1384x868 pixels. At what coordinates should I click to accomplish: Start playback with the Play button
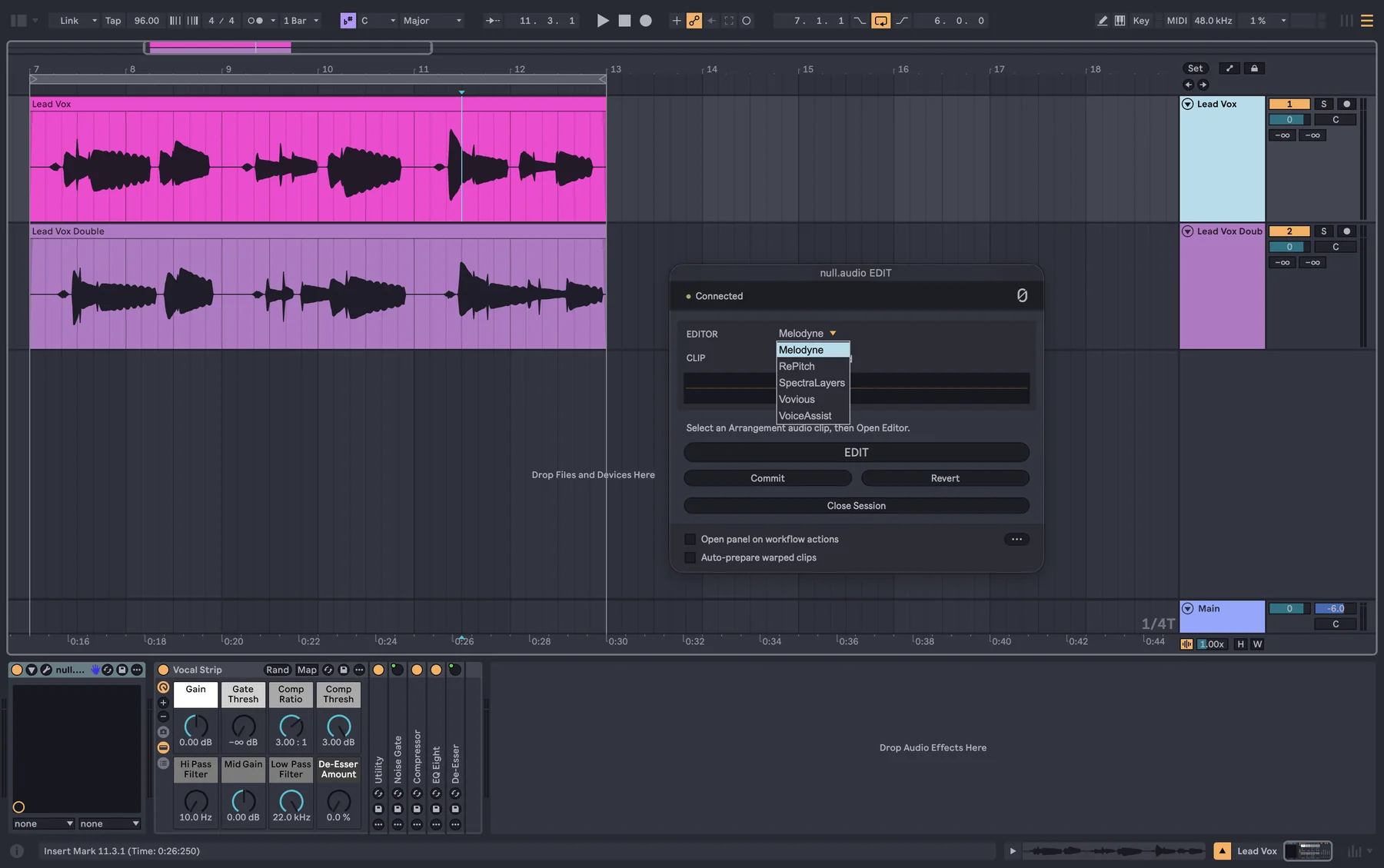(x=603, y=21)
